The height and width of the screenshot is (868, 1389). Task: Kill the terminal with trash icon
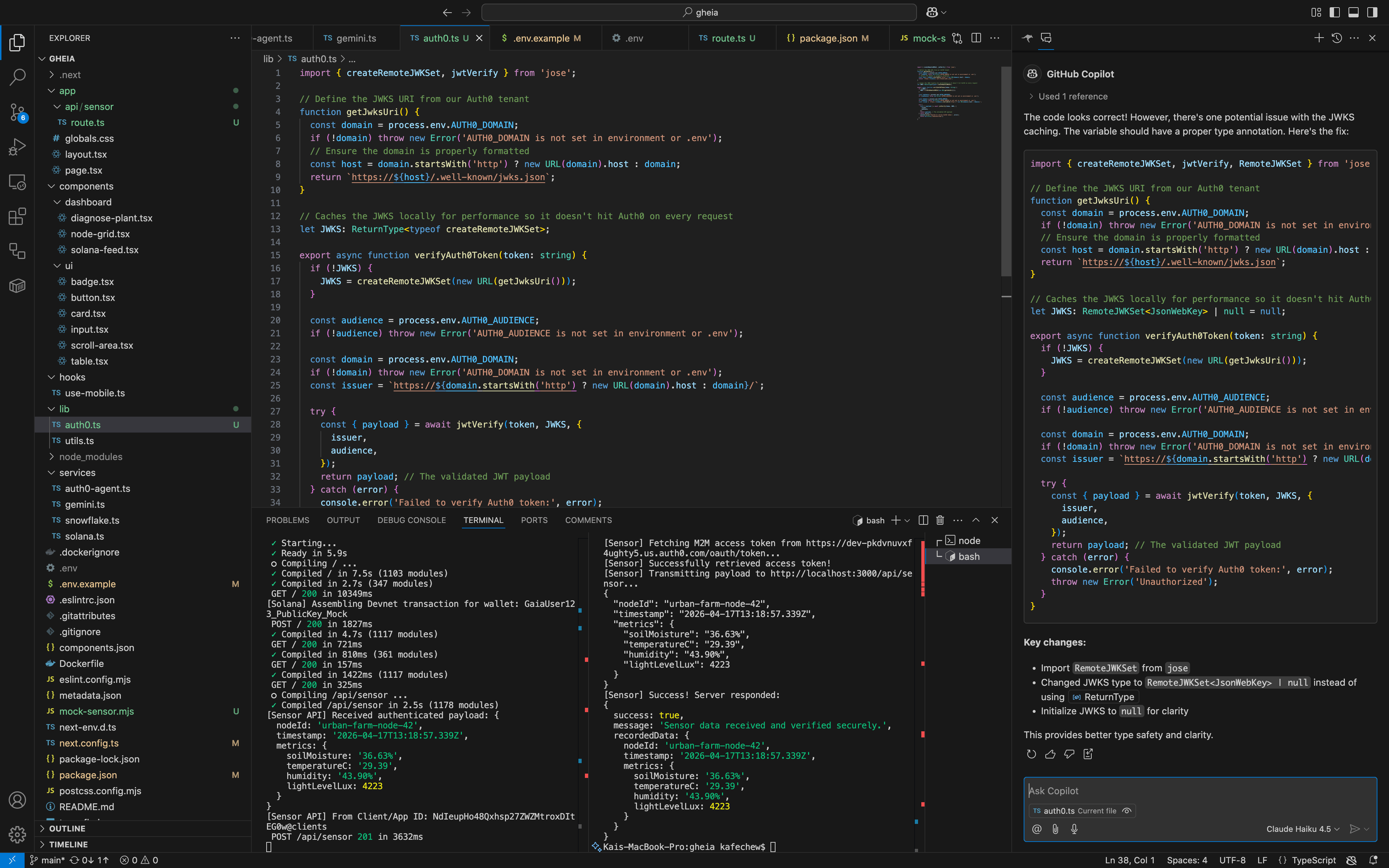(940, 520)
